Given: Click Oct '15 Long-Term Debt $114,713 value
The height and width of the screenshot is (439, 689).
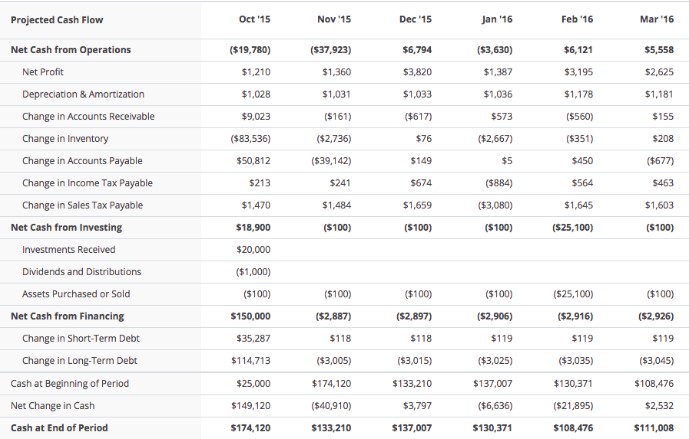Looking at the screenshot, I should pos(251,361).
